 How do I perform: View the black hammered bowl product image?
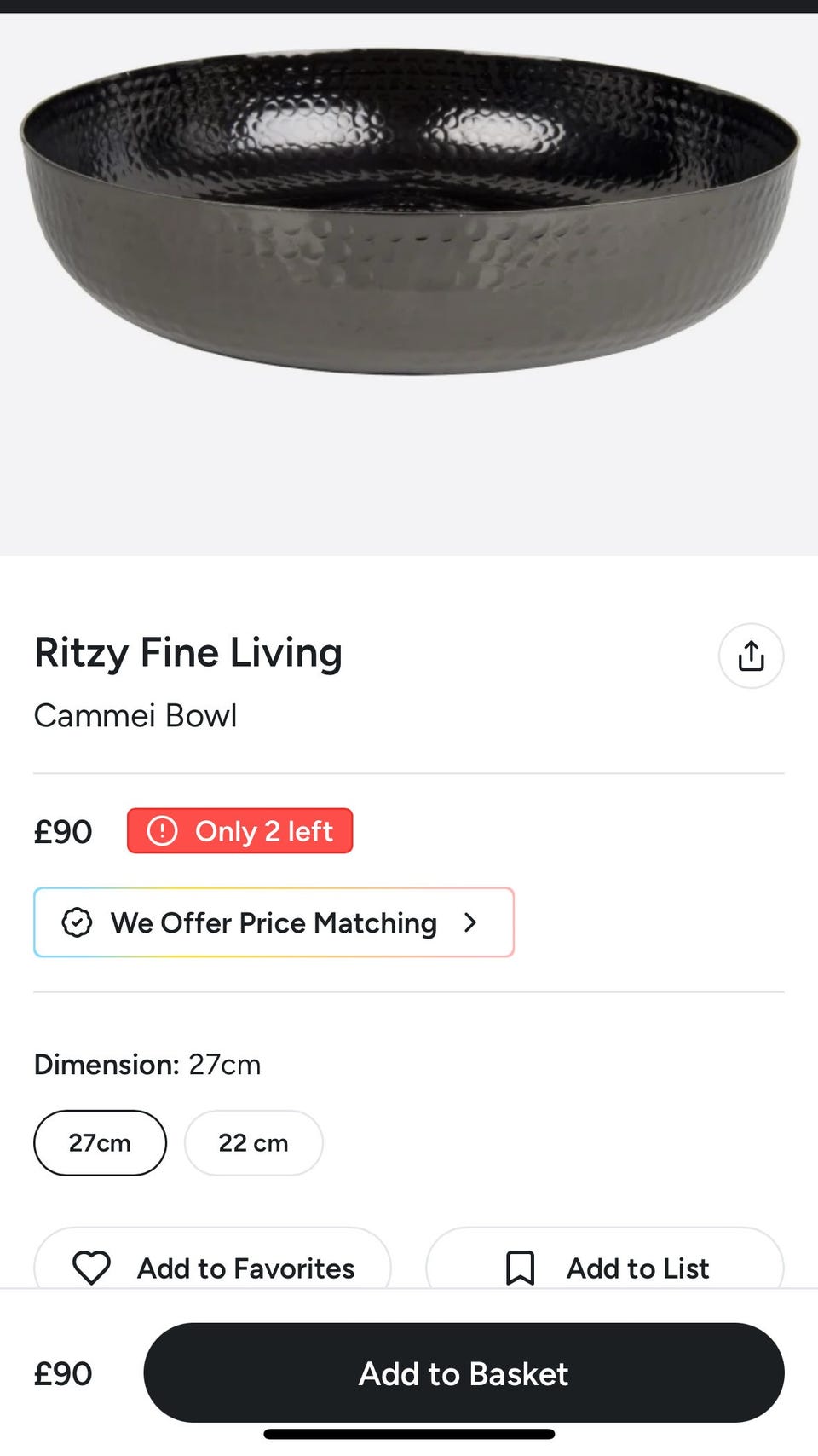tap(409, 213)
